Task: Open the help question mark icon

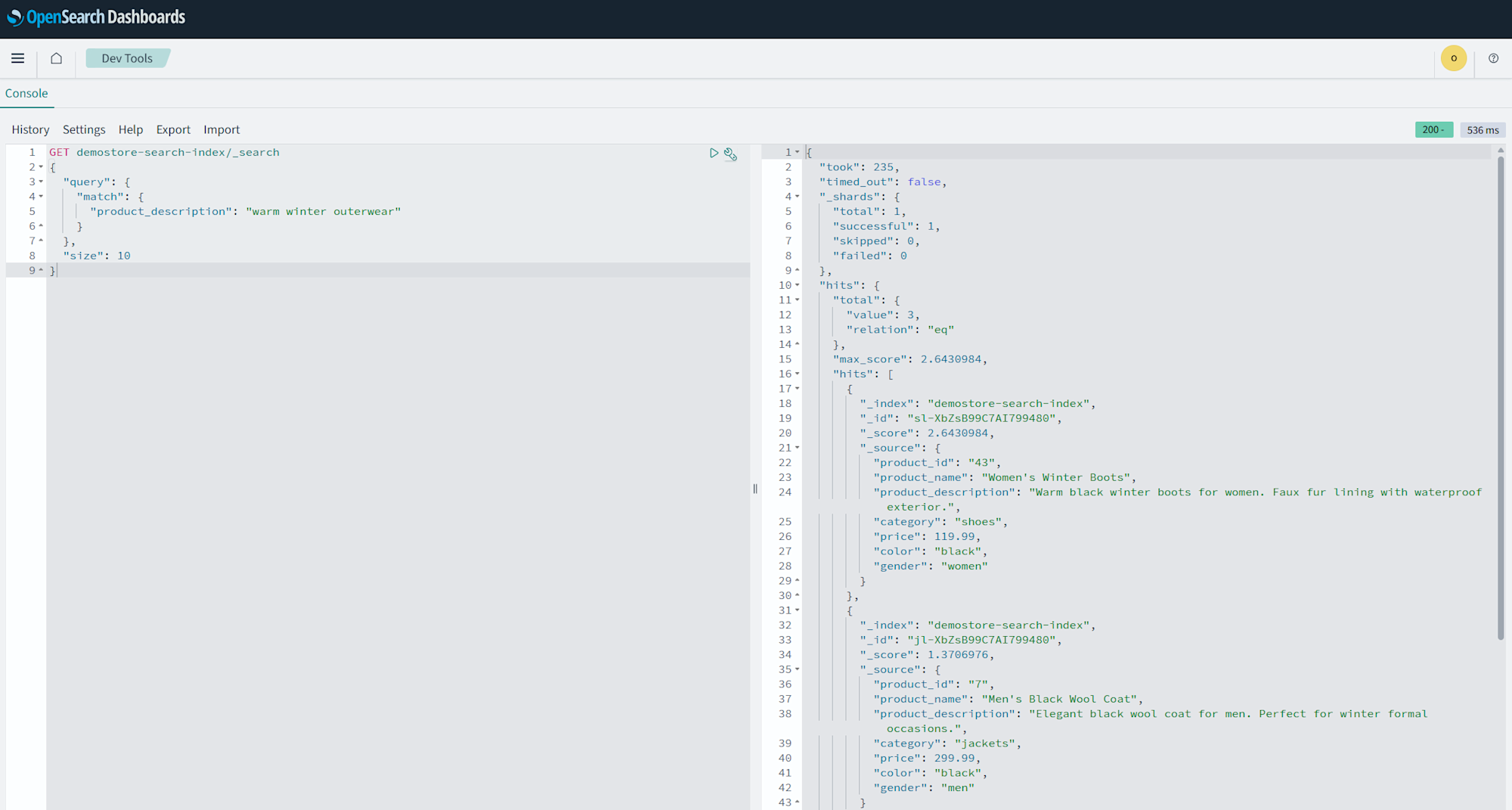Action: pos(1493,58)
